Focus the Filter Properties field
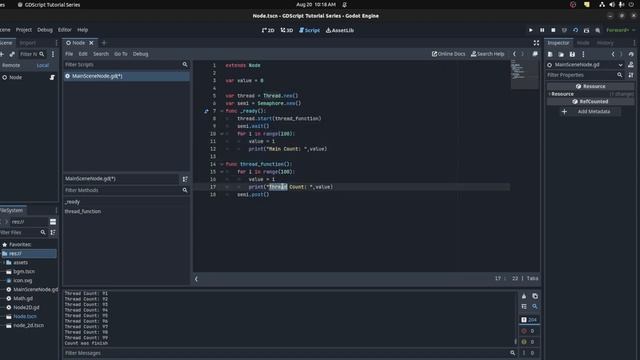 click(587, 75)
